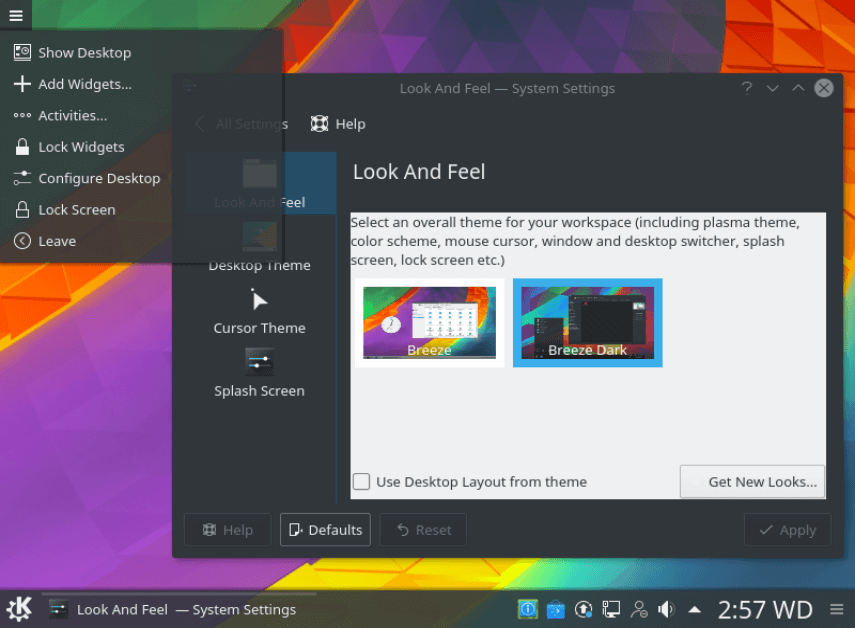The image size is (855, 628).
Task: Click the Show Desktop icon in menu
Action: click(x=22, y=52)
